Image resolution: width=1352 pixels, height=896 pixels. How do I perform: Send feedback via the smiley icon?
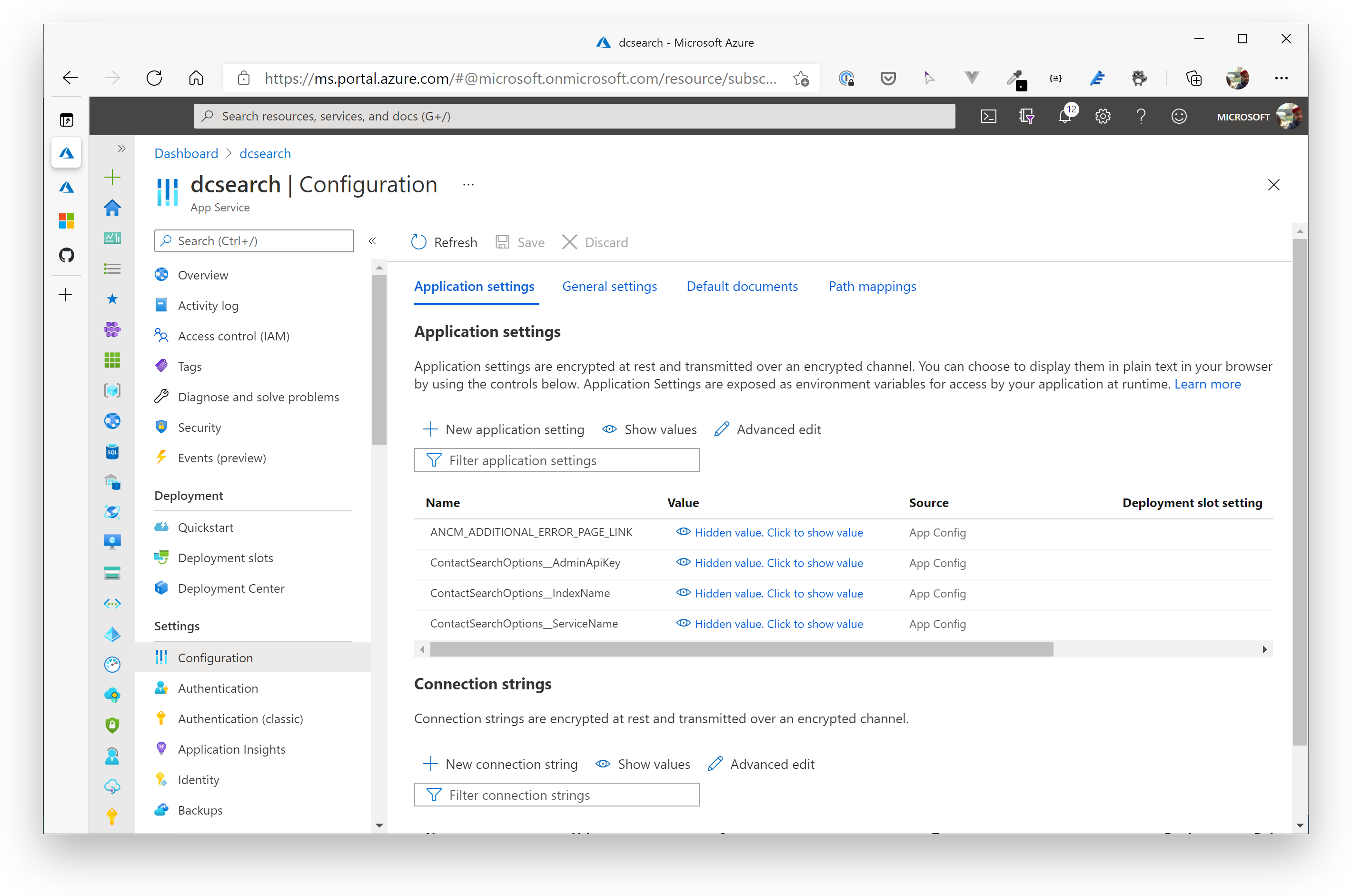[x=1179, y=116]
